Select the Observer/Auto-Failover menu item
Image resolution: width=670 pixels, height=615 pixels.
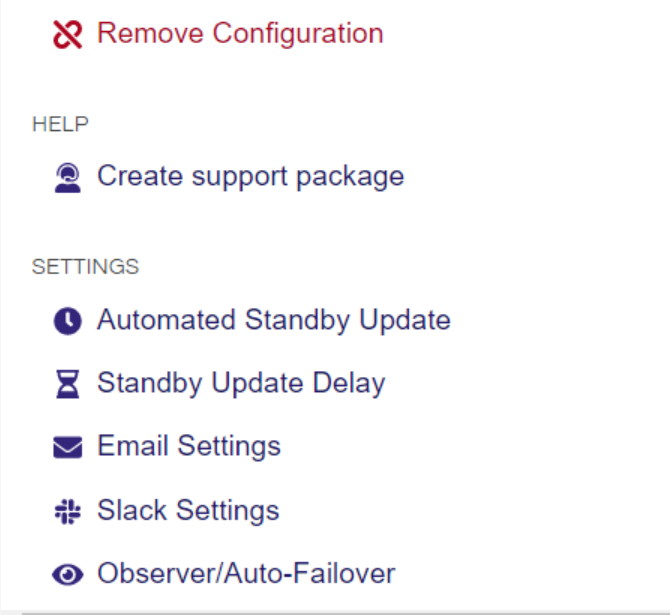point(245,574)
